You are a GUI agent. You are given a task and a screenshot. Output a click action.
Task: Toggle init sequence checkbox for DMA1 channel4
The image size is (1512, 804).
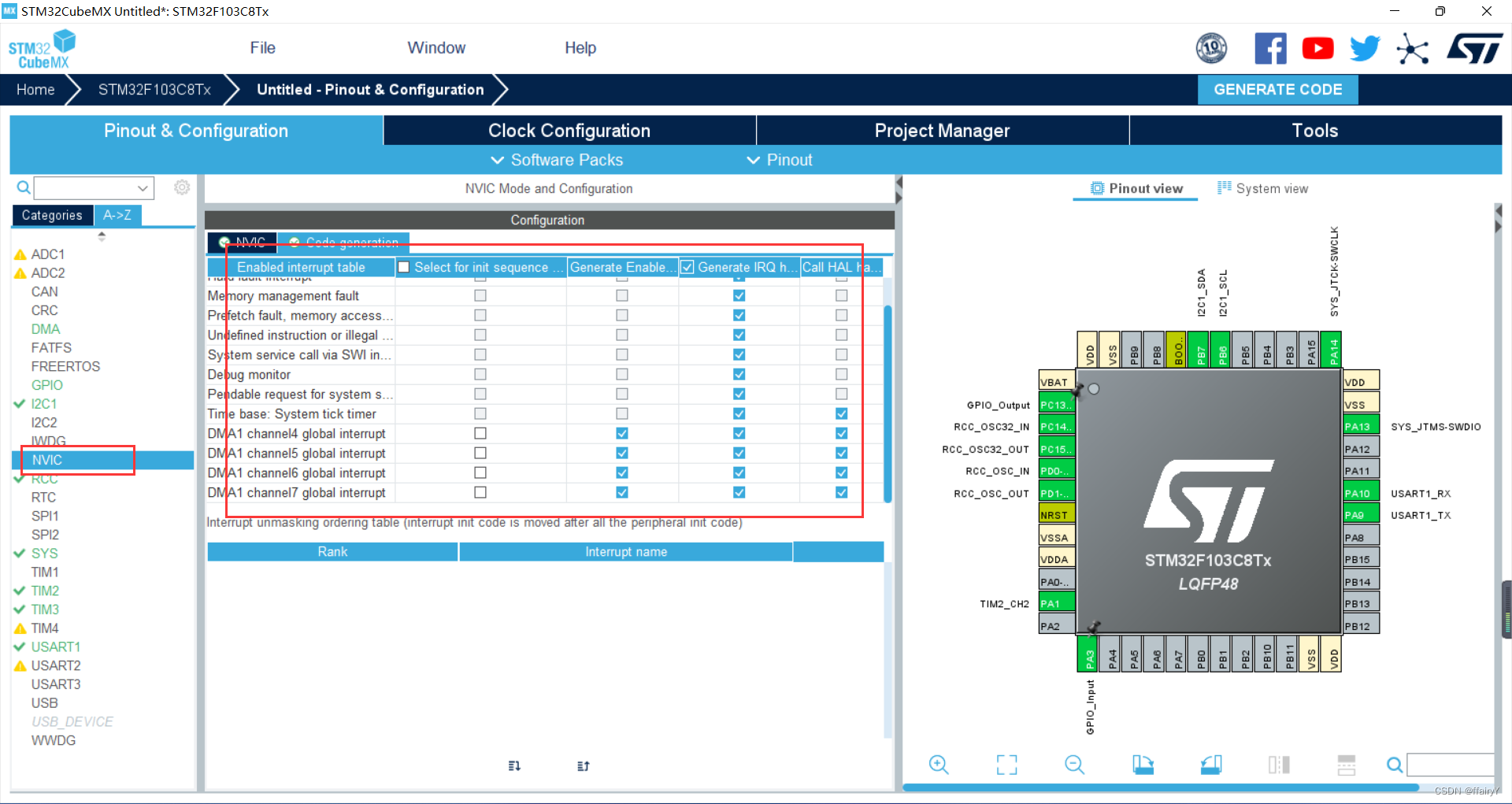[480, 433]
